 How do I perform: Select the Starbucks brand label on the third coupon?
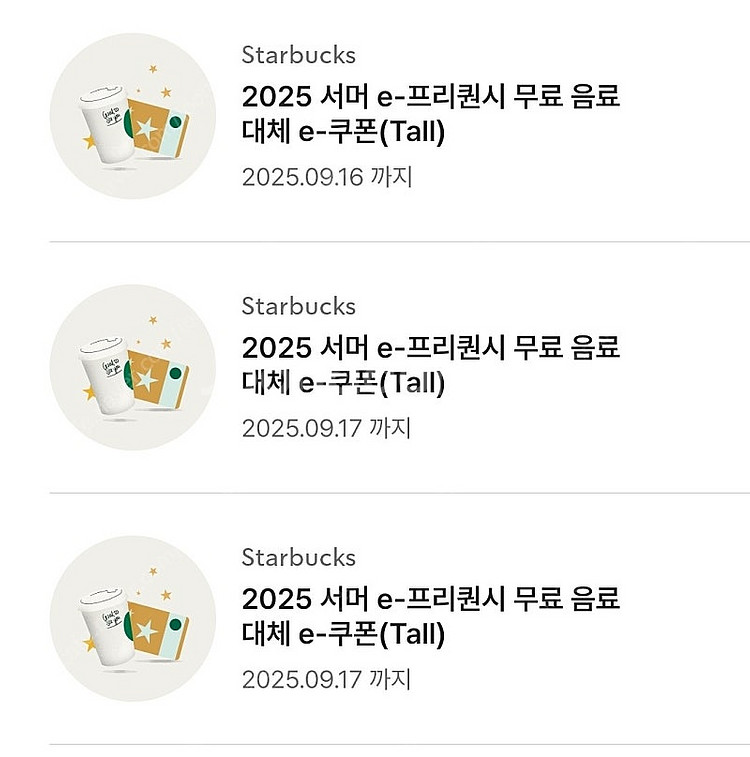pos(298,557)
